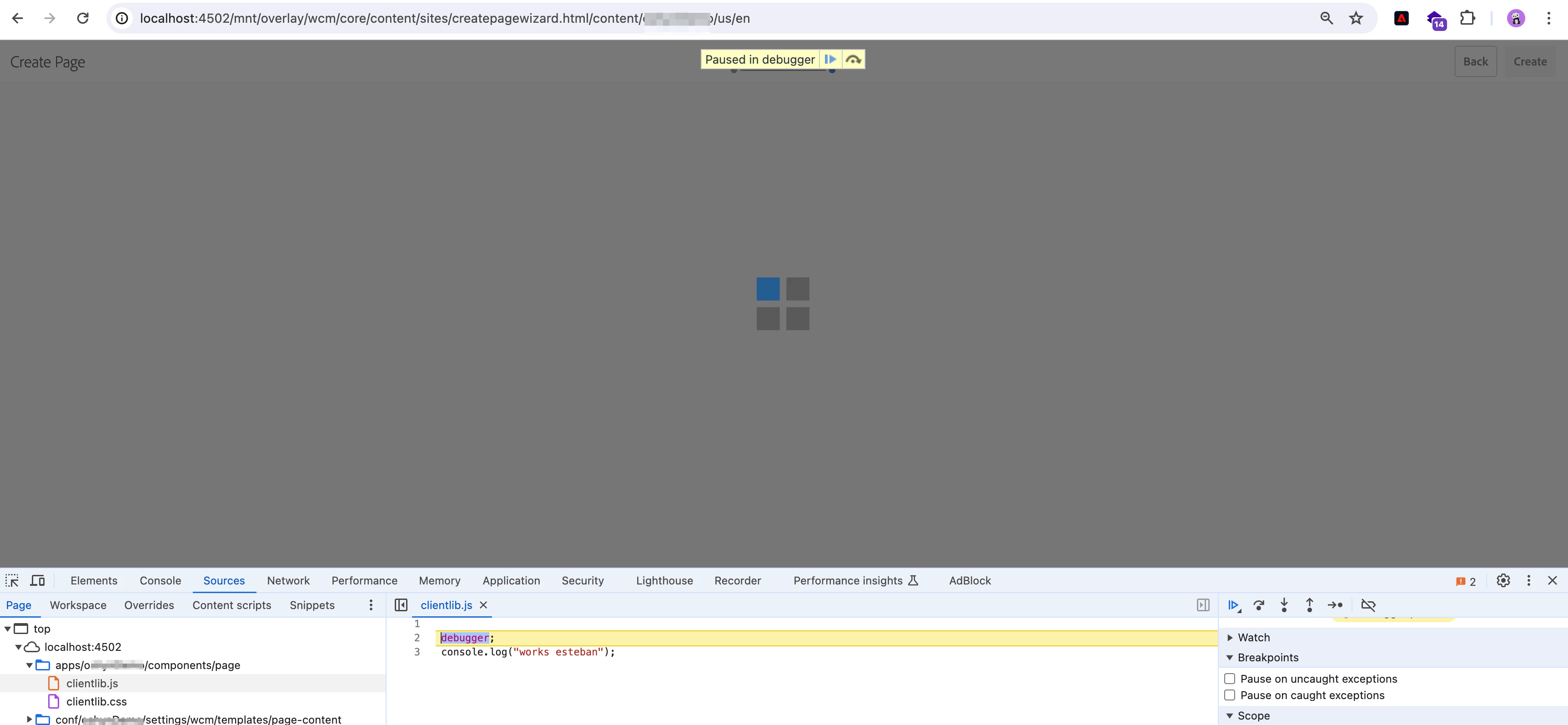Viewport: 1568px width, 725px height.
Task: Click Step over next function call icon
Action: (x=1259, y=605)
